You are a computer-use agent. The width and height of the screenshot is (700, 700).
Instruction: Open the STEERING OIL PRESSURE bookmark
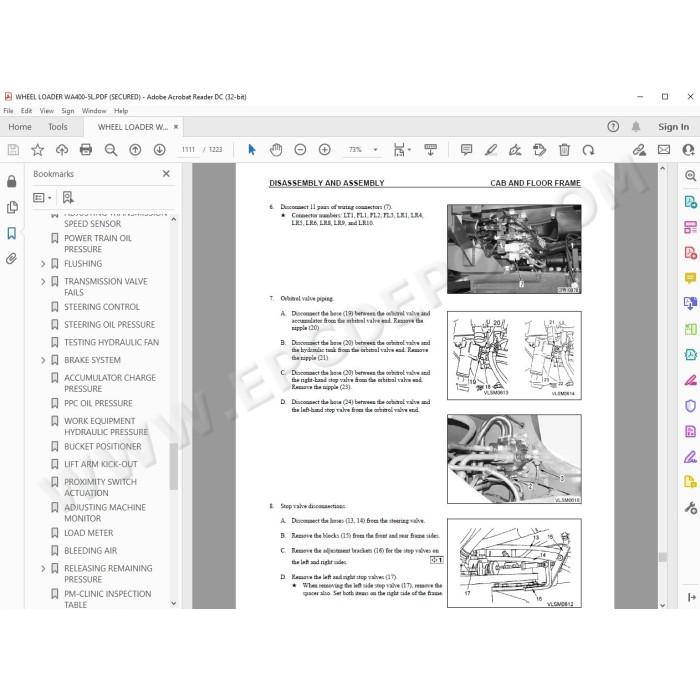(110, 325)
